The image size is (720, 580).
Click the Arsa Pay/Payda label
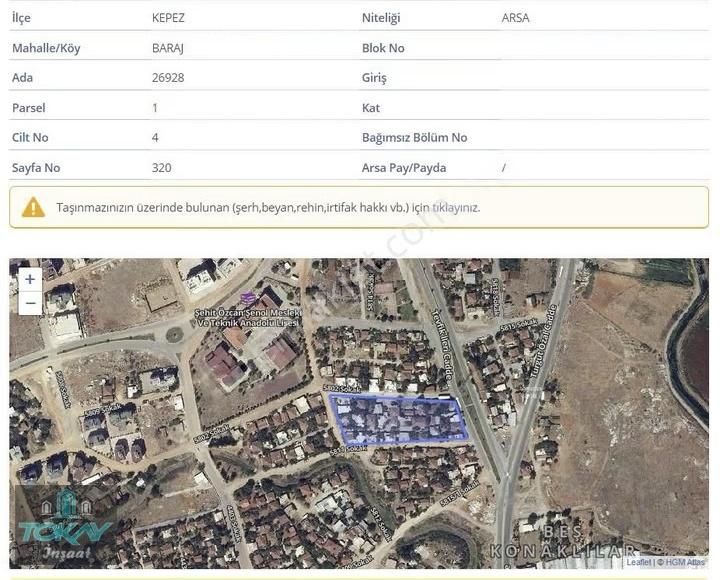tap(404, 168)
